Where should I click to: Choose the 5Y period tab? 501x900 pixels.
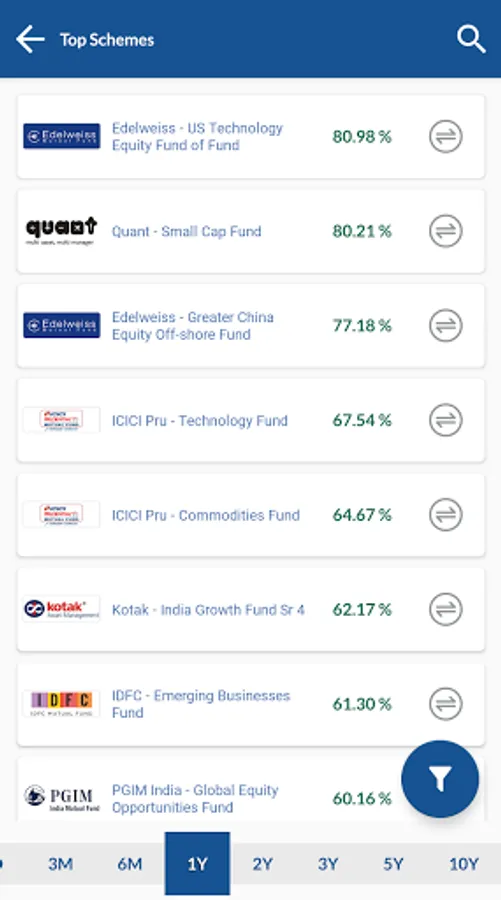(393, 864)
